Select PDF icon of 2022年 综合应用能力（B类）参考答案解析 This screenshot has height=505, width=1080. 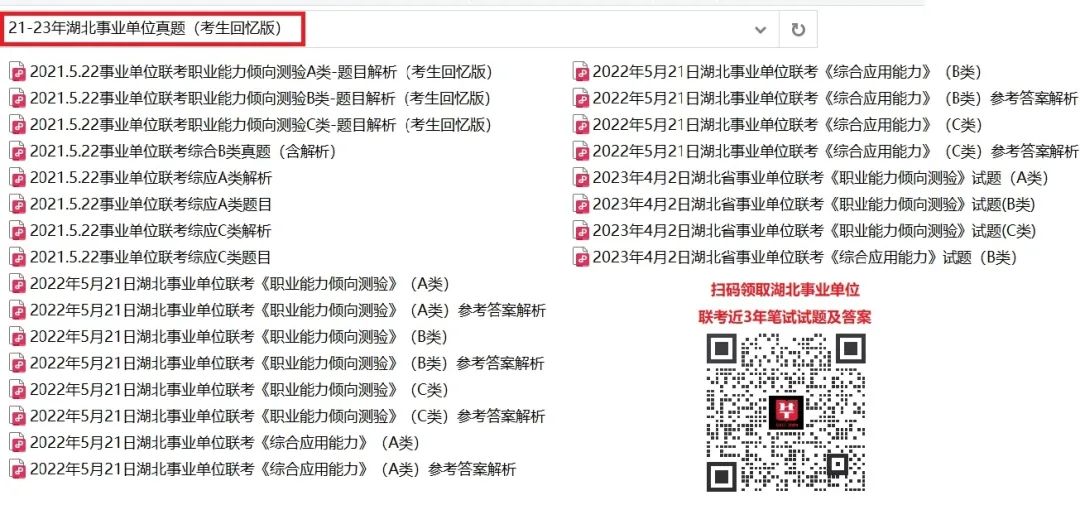[581, 99]
